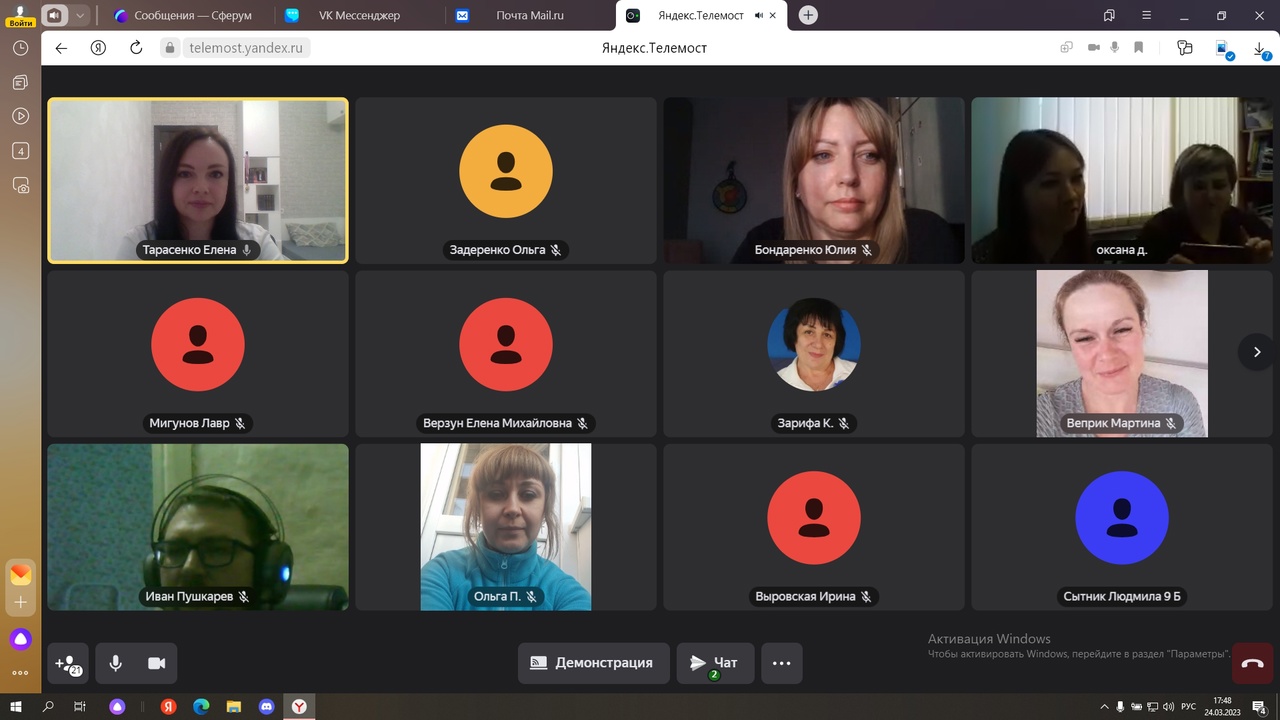
Task: Open browser history in the sidebar
Action: [x=20, y=48]
